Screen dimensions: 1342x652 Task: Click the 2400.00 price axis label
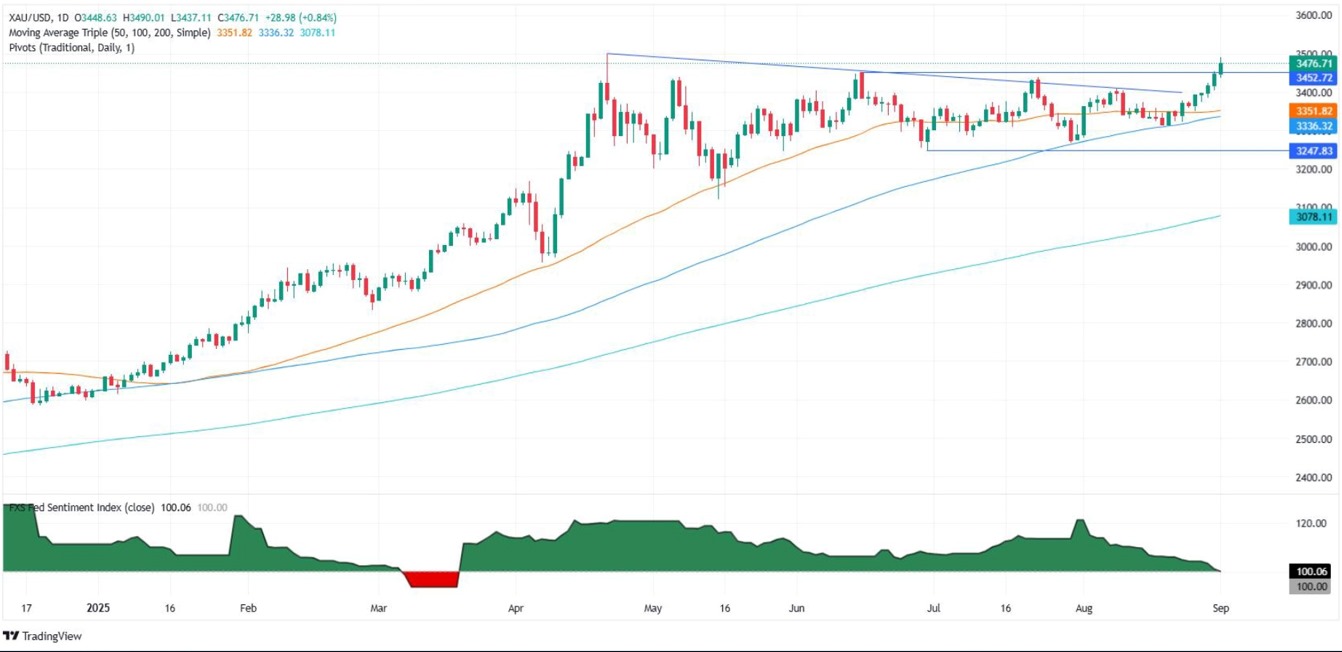pyautogui.click(x=1313, y=477)
